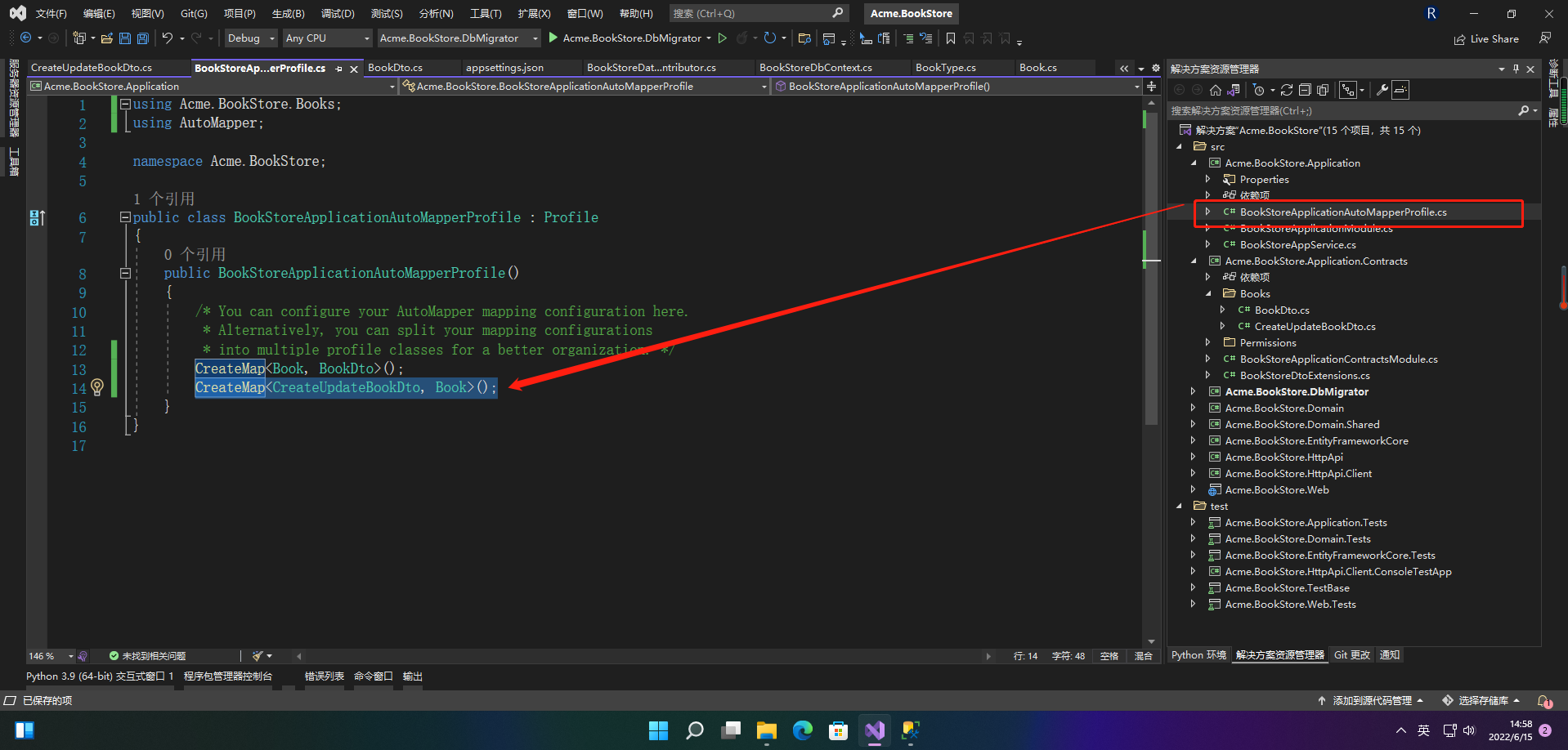This screenshot has height=750, width=1568.
Task: Refresh the Solution Explorer tree
Action: point(1287,90)
